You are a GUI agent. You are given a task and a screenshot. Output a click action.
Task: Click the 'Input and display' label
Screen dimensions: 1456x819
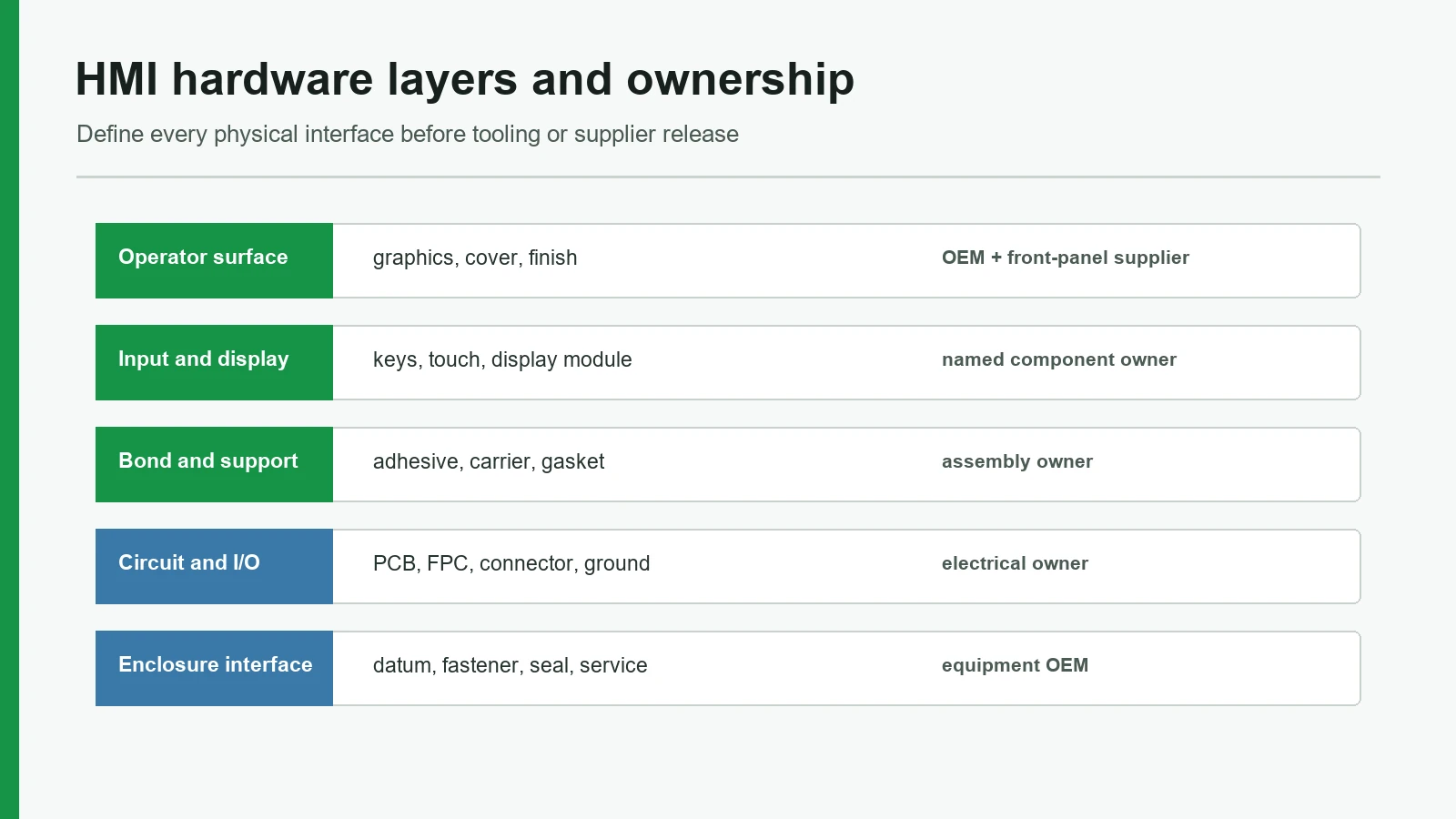pyautogui.click(x=214, y=362)
